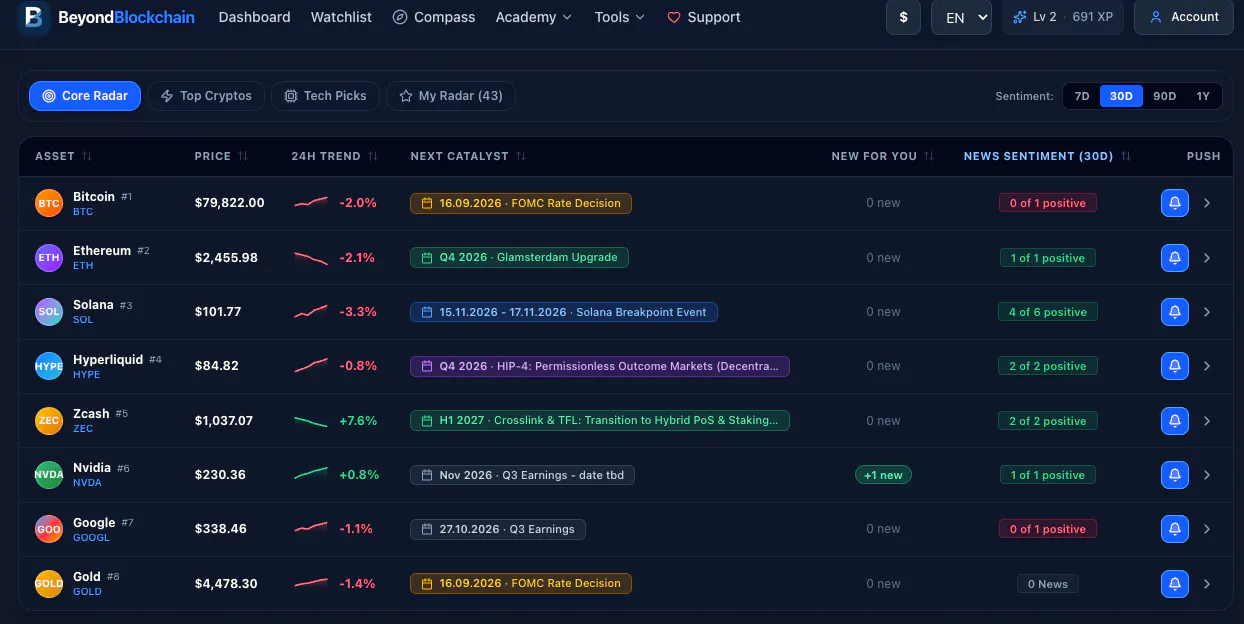
Task: Toggle push bell for Zcash
Action: point(1175,421)
